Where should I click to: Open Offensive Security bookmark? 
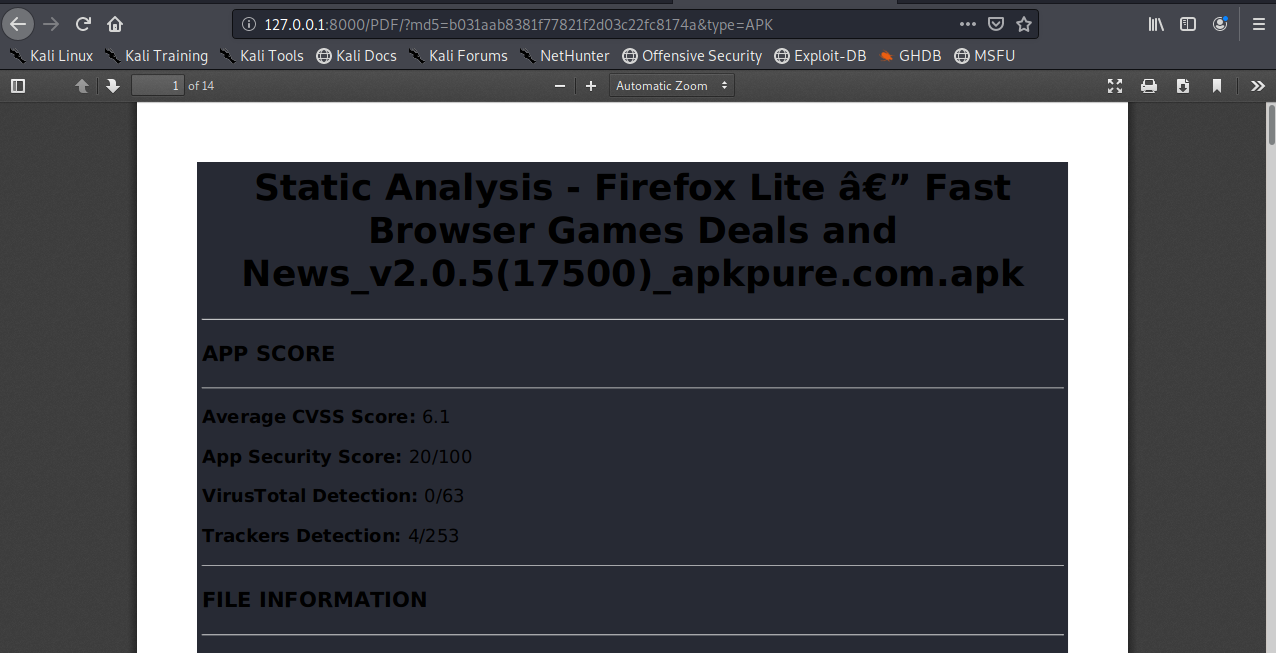[x=692, y=56]
